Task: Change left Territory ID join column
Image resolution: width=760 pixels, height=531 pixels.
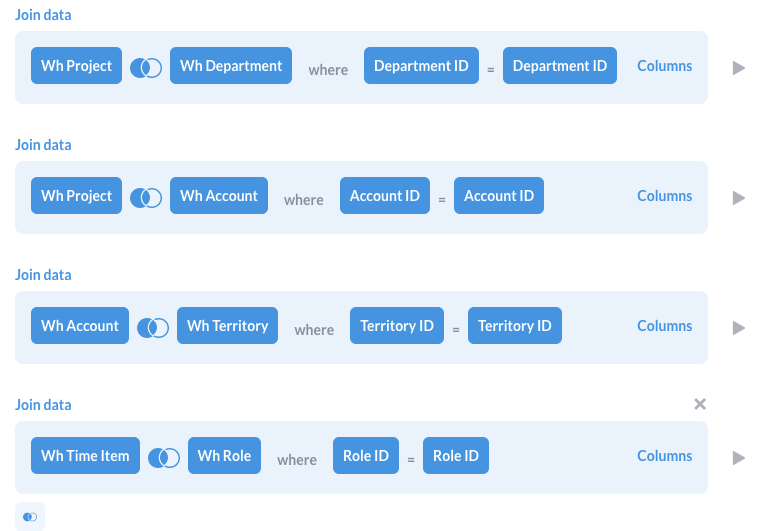Action: click(397, 326)
